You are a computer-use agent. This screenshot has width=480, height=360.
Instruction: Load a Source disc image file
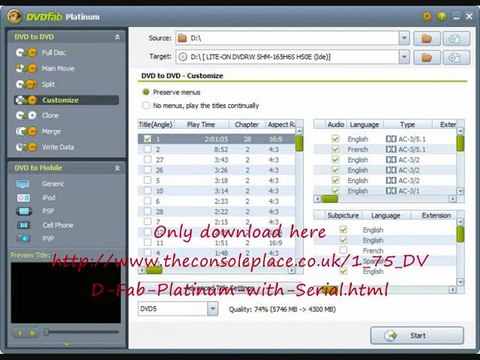[x=456, y=38]
